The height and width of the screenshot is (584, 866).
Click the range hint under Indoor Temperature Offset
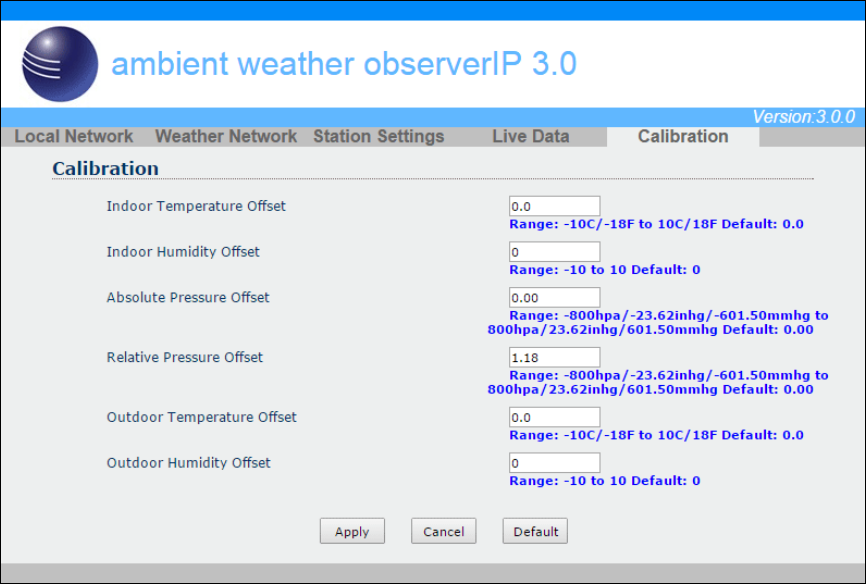click(656, 224)
